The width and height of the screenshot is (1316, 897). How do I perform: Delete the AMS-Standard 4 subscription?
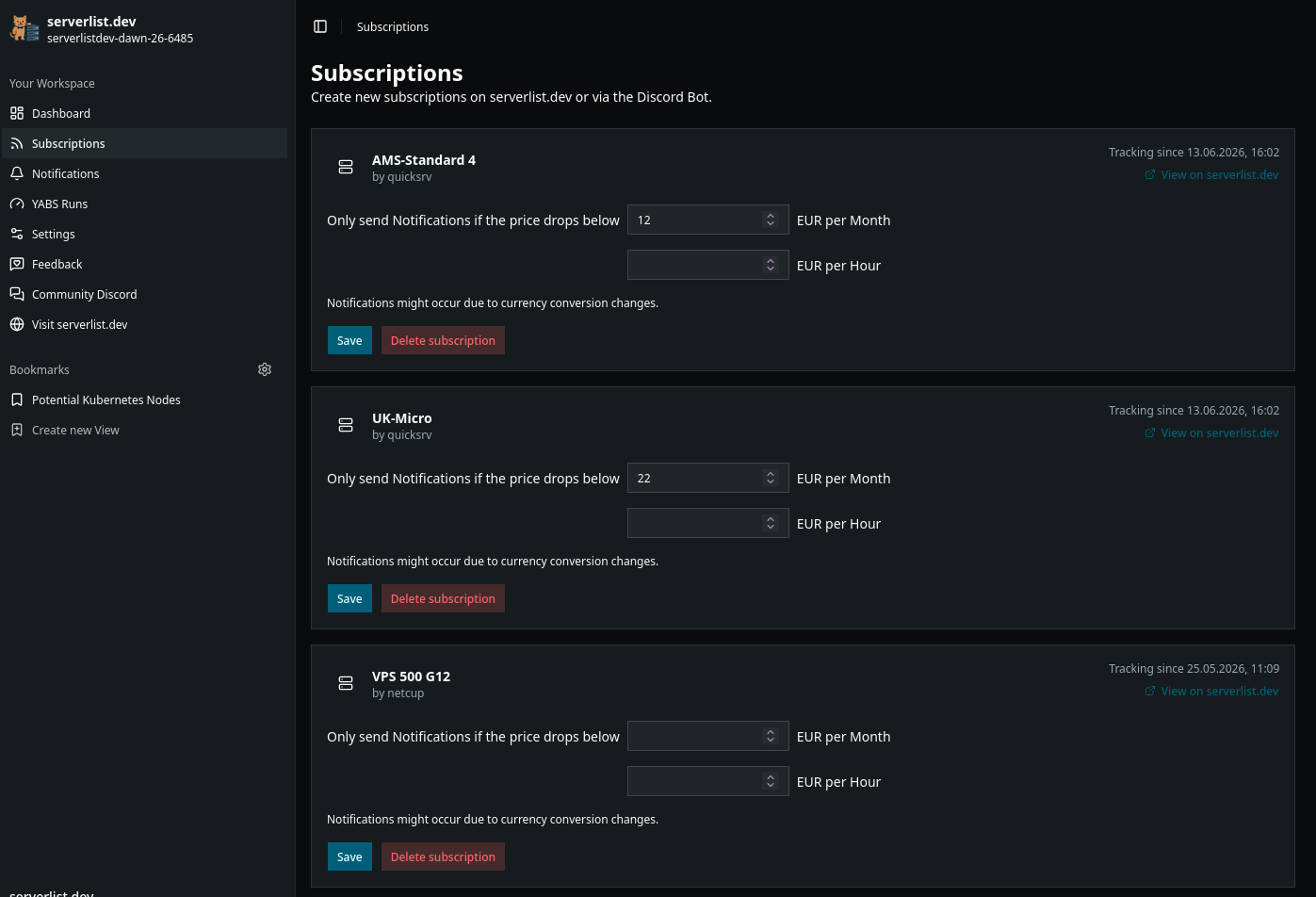coord(443,340)
